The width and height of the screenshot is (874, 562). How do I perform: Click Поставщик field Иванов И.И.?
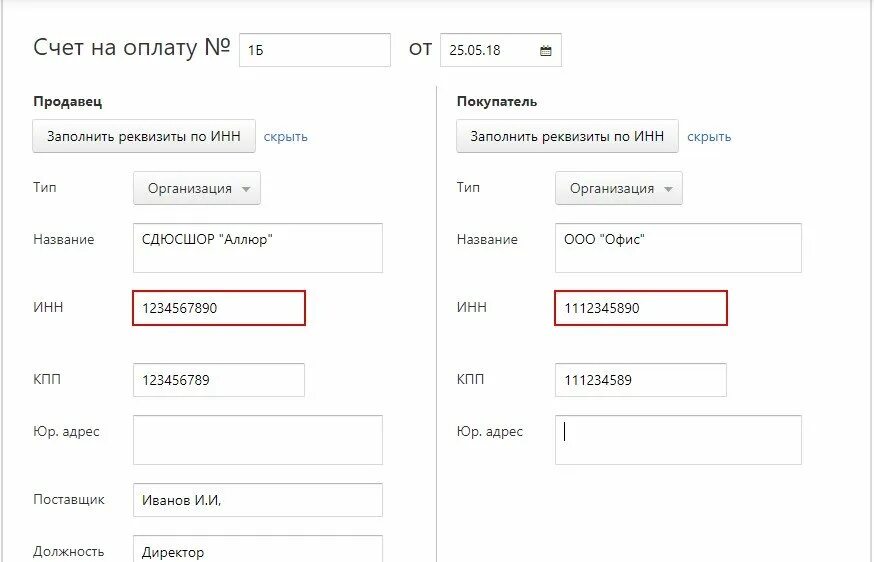click(x=258, y=500)
